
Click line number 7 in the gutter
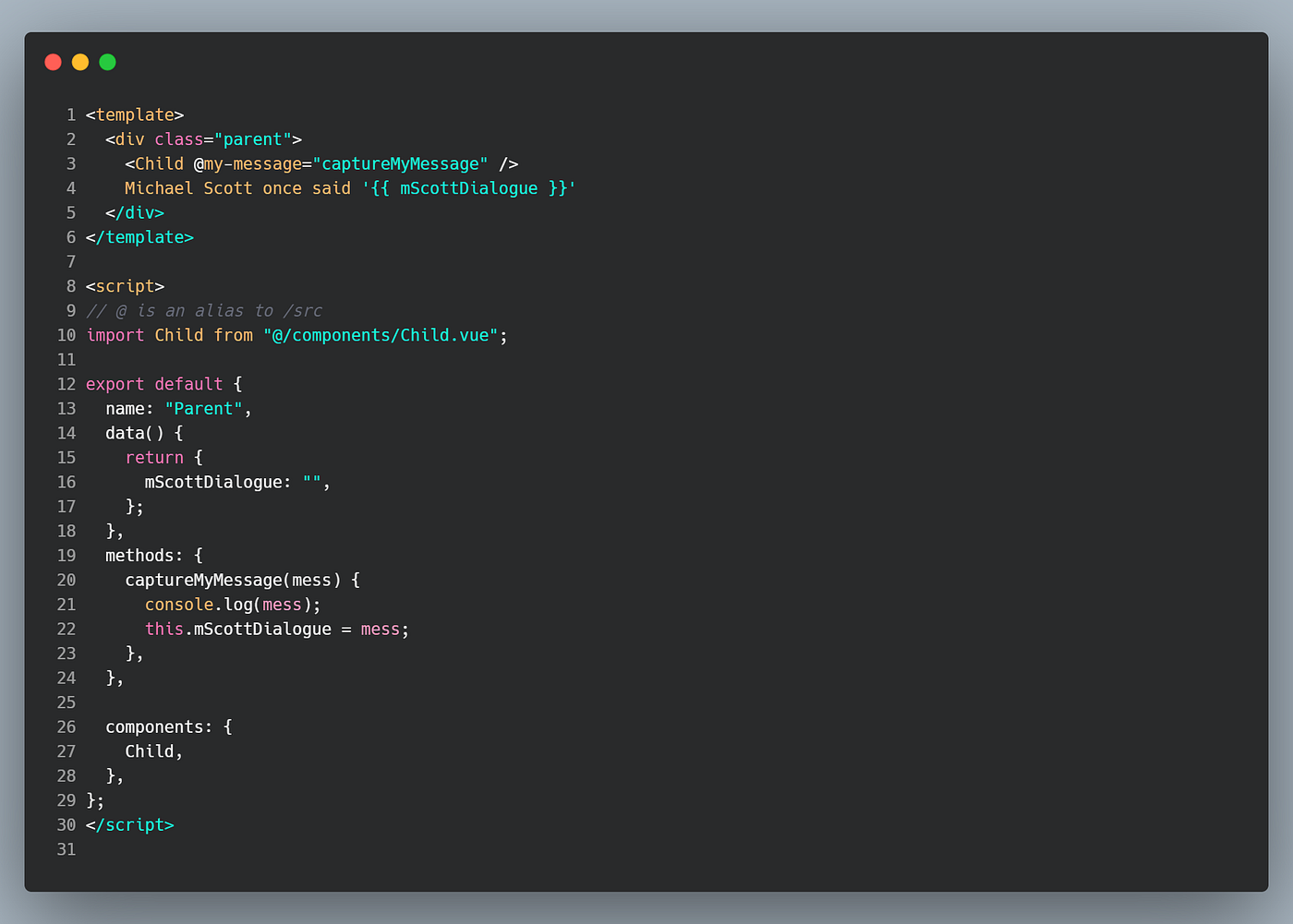click(x=71, y=261)
